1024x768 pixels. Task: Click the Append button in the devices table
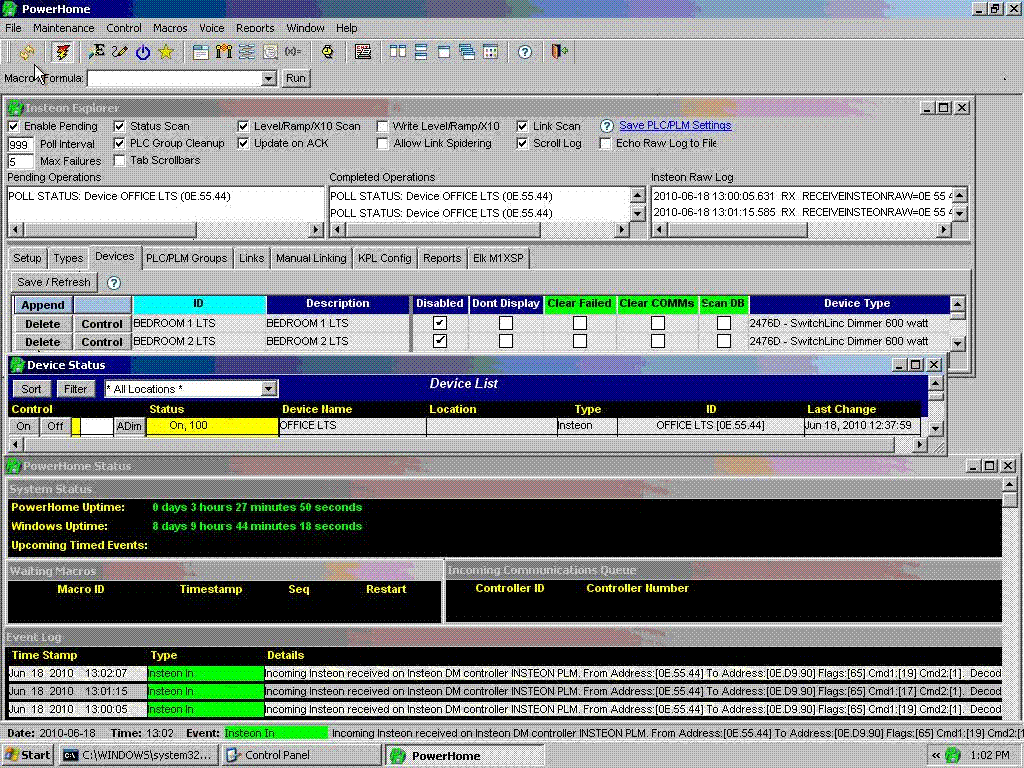pos(43,305)
